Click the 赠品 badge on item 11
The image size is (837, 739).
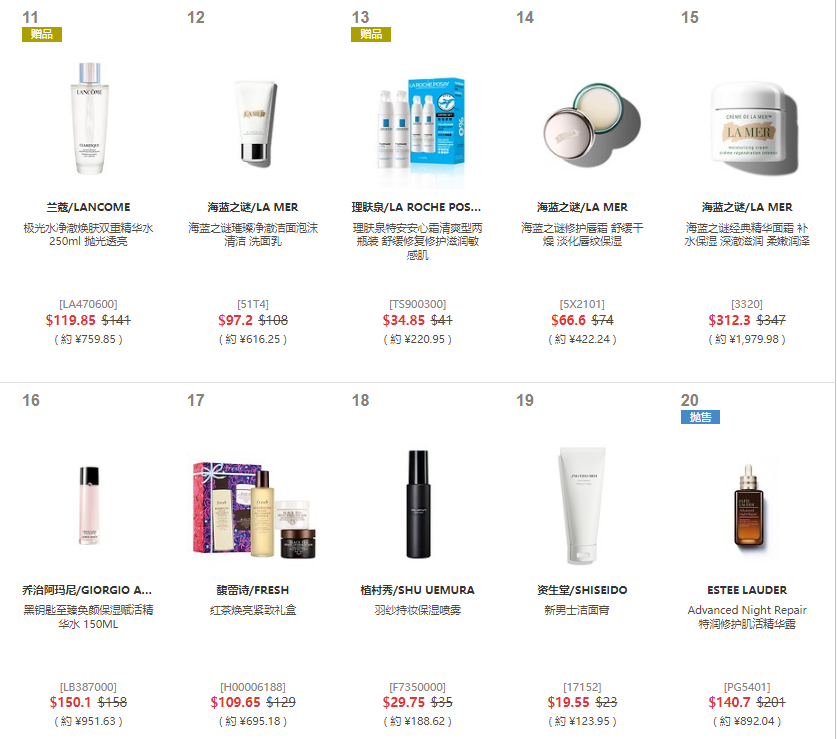tap(42, 34)
